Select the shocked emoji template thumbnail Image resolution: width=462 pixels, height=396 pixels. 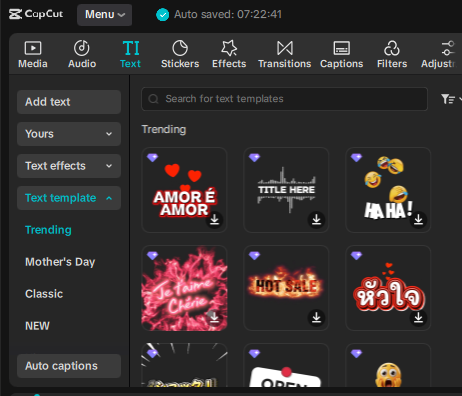tap(388, 365)
